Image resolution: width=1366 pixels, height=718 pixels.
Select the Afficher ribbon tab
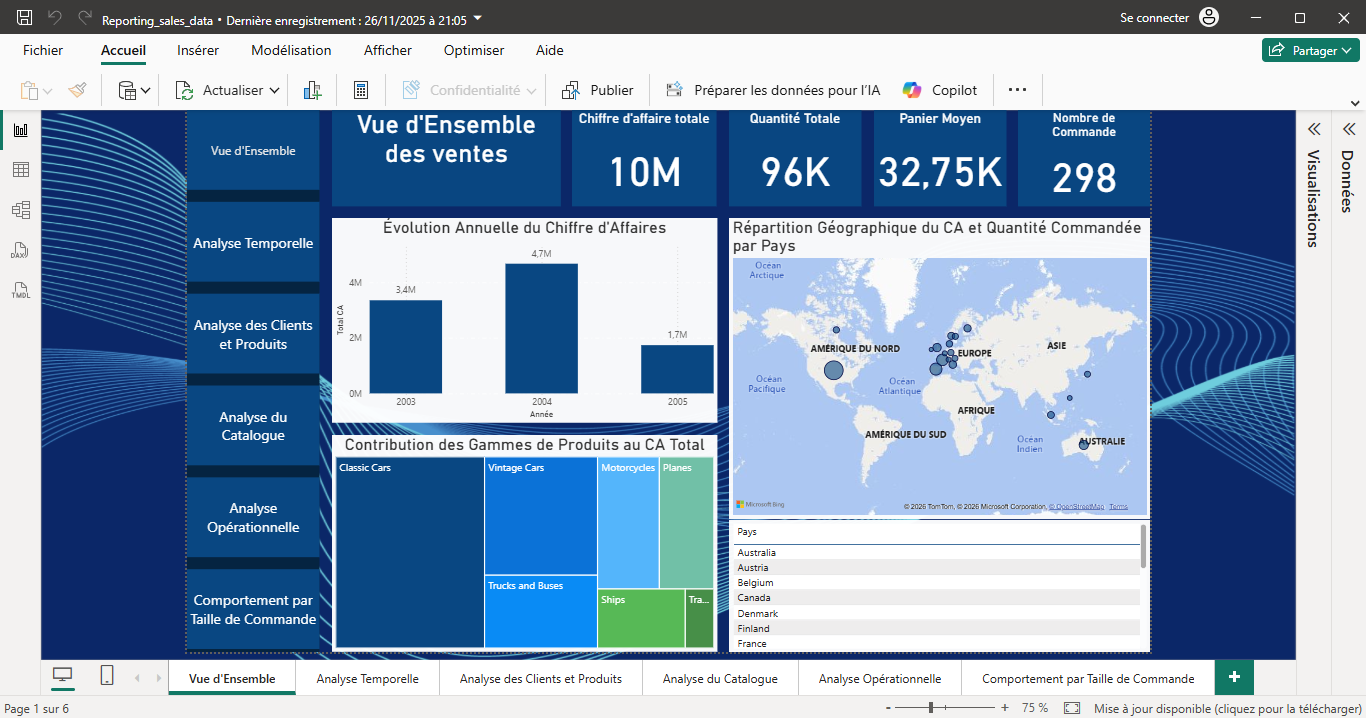[x=387, y=50]
